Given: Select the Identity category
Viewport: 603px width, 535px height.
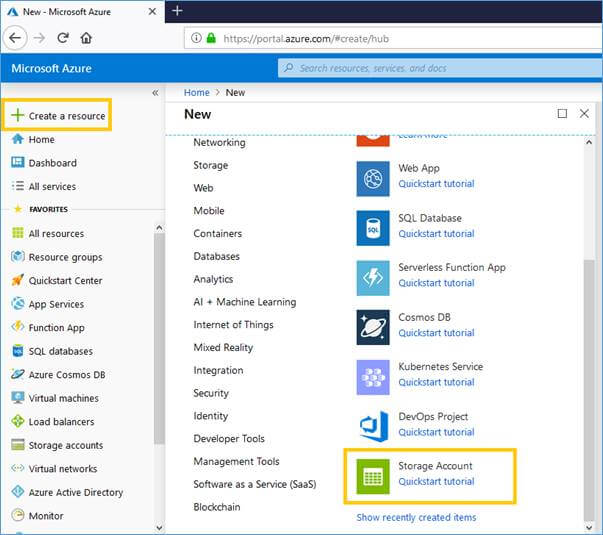Looking at the screenshot, I should pyautogui.click(x=210, y=416).
